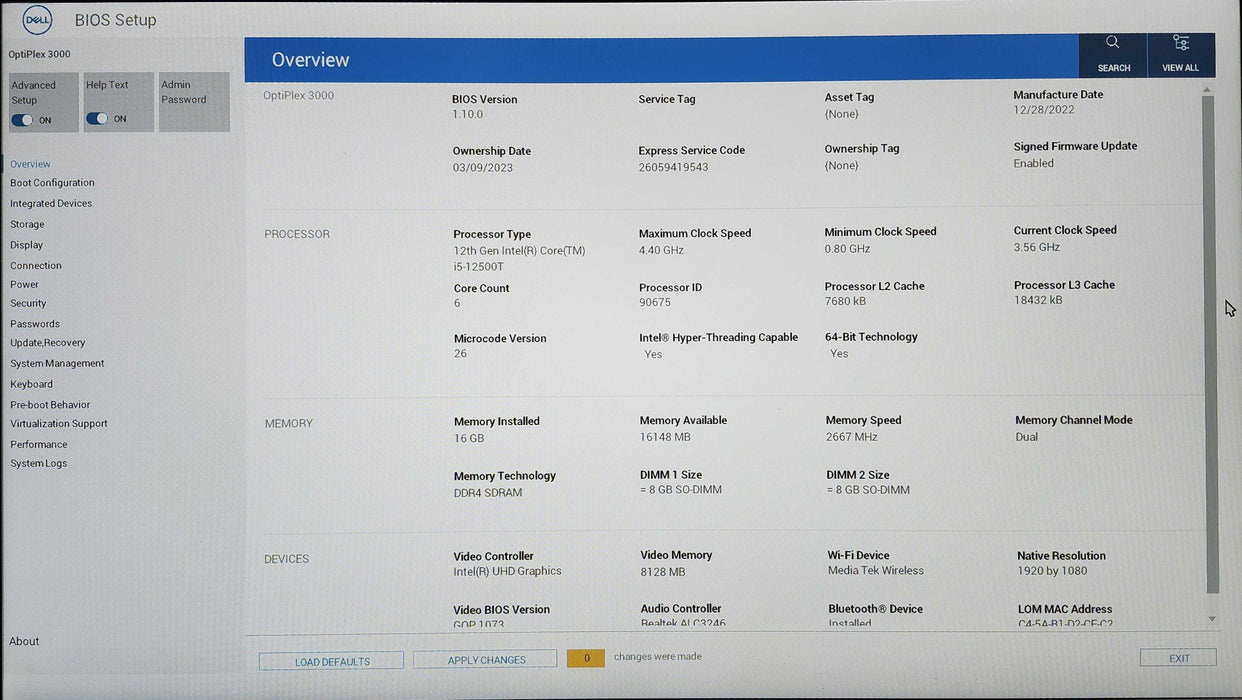Click Processor L2 Cache 7680 kB
The height and width of the screenshot is (700, 1242).
[x=845, y=301]
